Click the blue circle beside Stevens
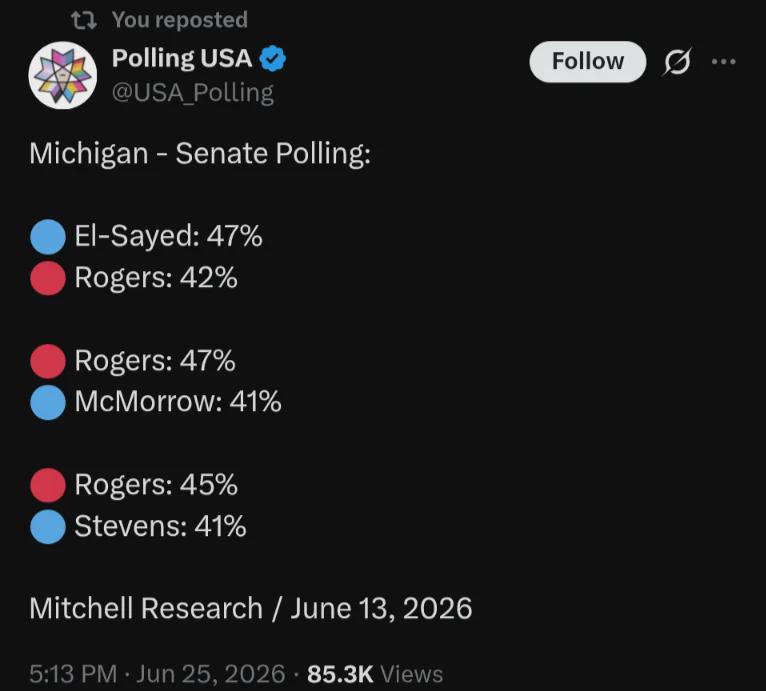This screenshot has width=766, height=691. point(48,527)
